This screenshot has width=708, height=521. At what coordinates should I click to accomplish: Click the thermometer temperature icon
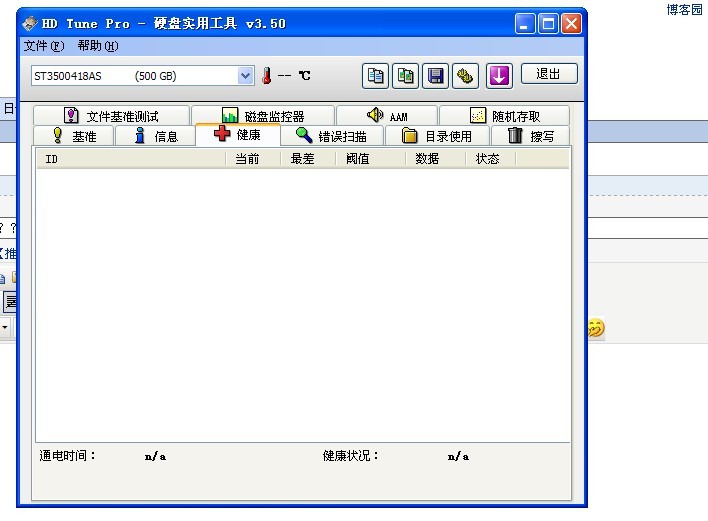point(267,75)
